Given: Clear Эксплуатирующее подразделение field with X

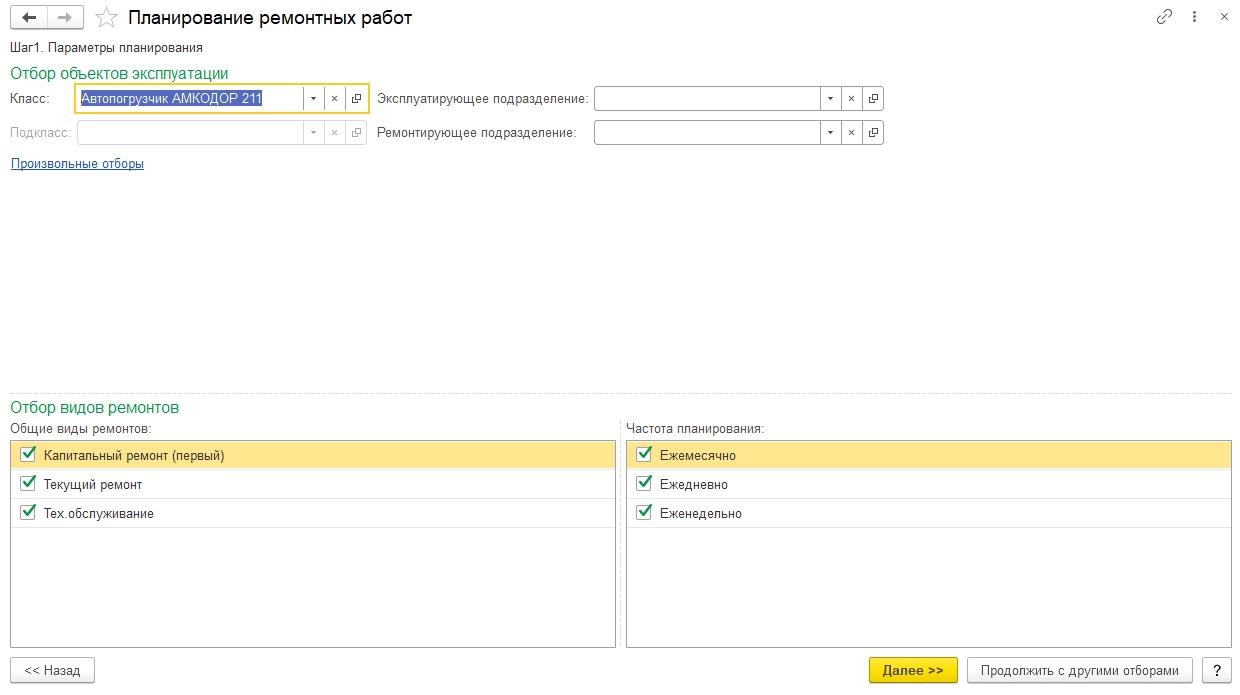Looking at the screenshot, I should pyautogui.click(x=851, y=99).
